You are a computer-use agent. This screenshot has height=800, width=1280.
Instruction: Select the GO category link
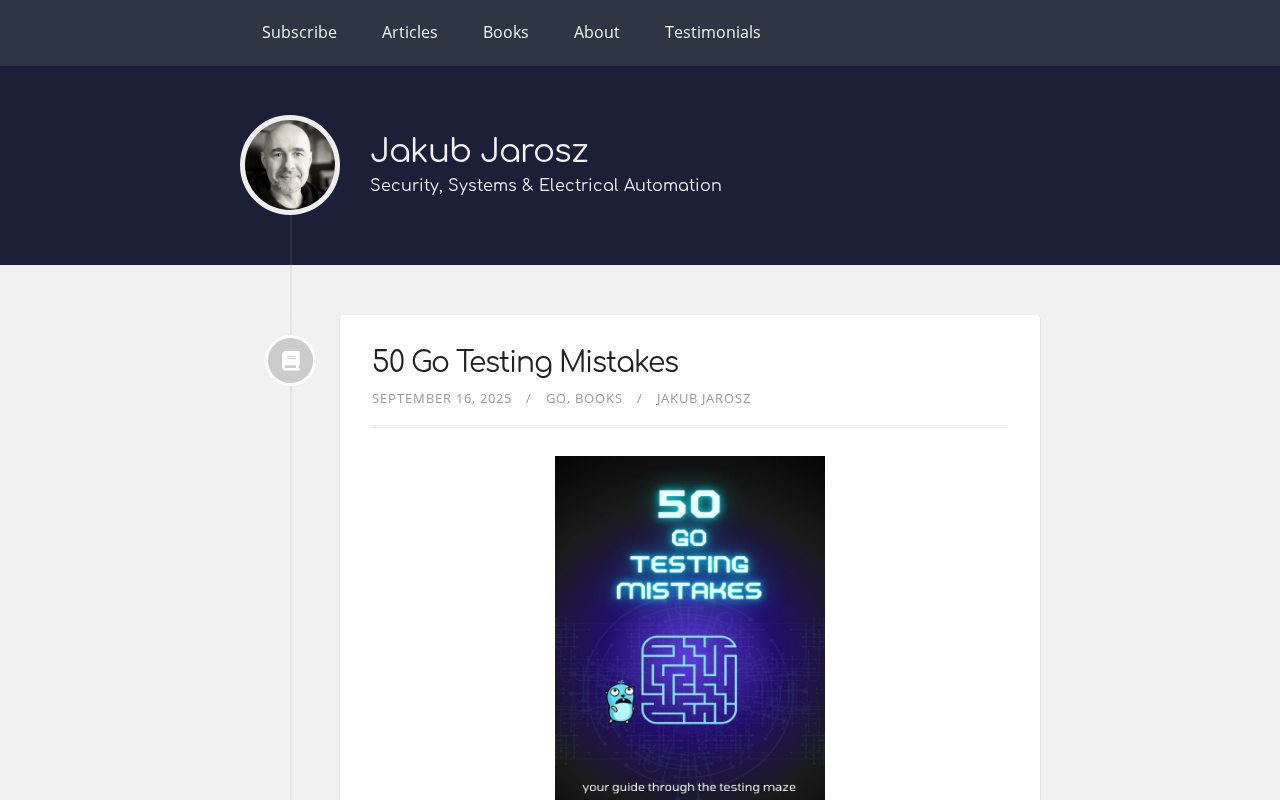pos(556,398)
